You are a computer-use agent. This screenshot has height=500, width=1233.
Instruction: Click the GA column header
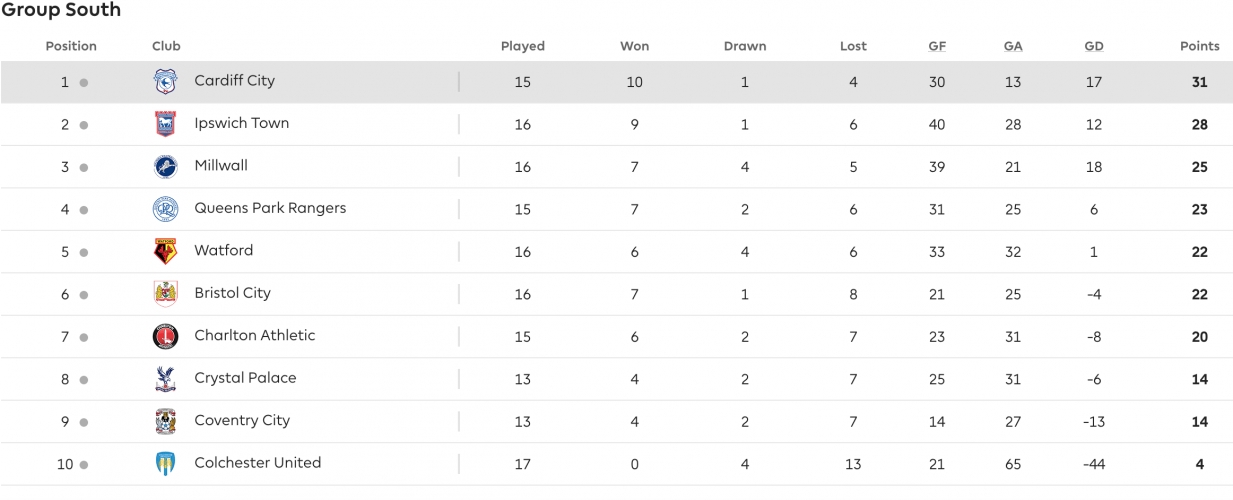1013,46
